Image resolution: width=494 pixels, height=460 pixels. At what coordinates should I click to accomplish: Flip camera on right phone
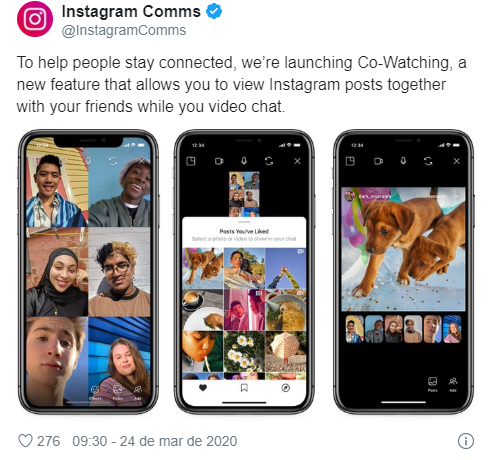pos(428,161)
